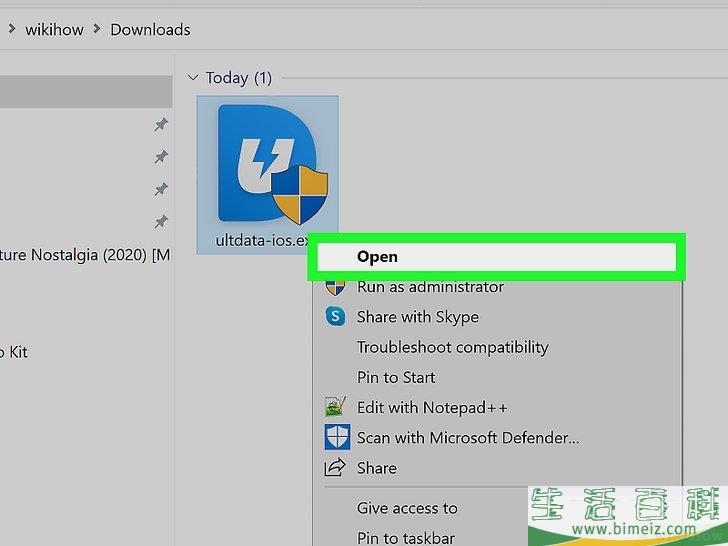This screenshot has height=546, width=728.
Task: Click the Microsoft Defender shield icon
Action: 337,437
